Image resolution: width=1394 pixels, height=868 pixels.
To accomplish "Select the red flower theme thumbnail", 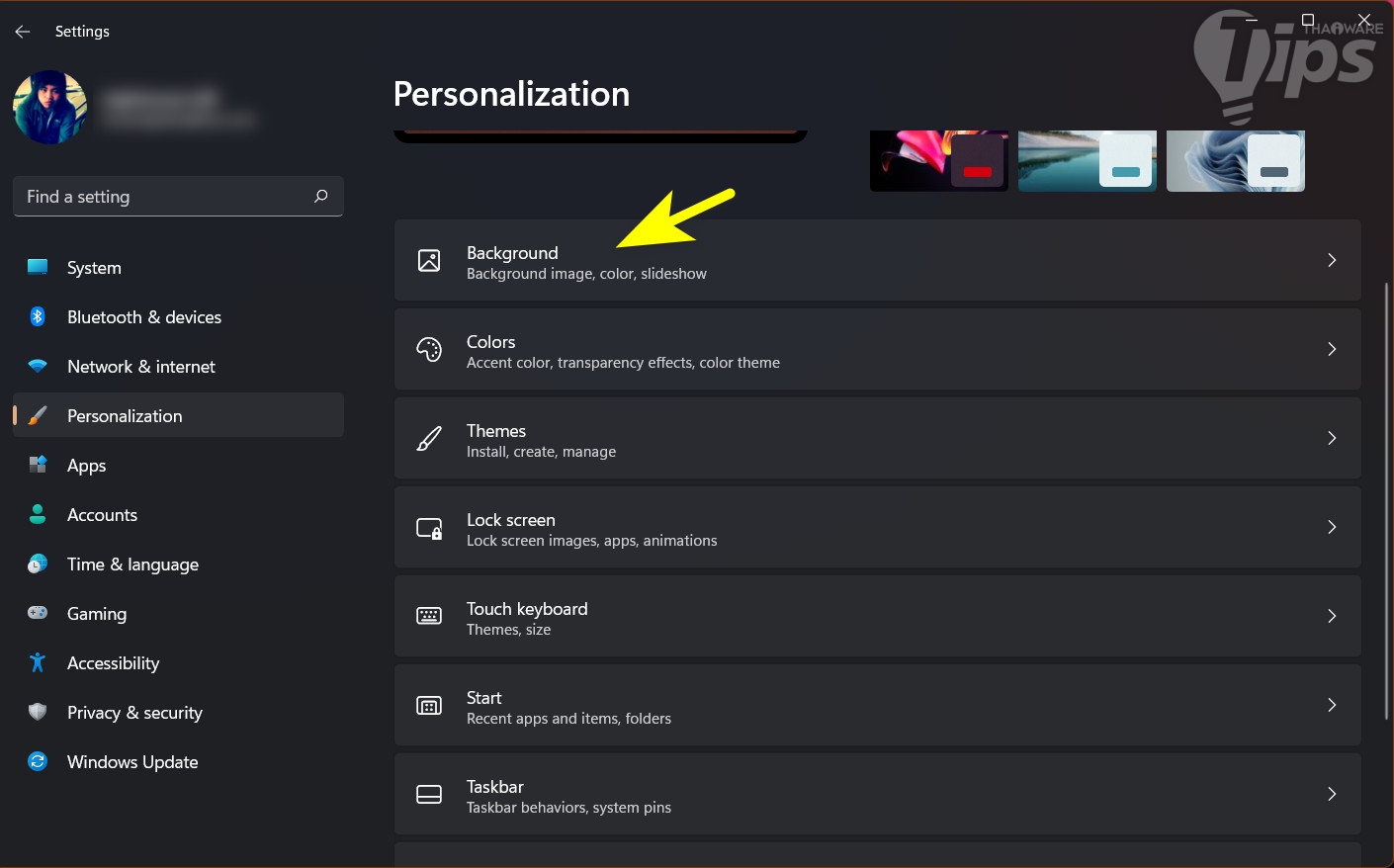I will [x=938, y=160].
